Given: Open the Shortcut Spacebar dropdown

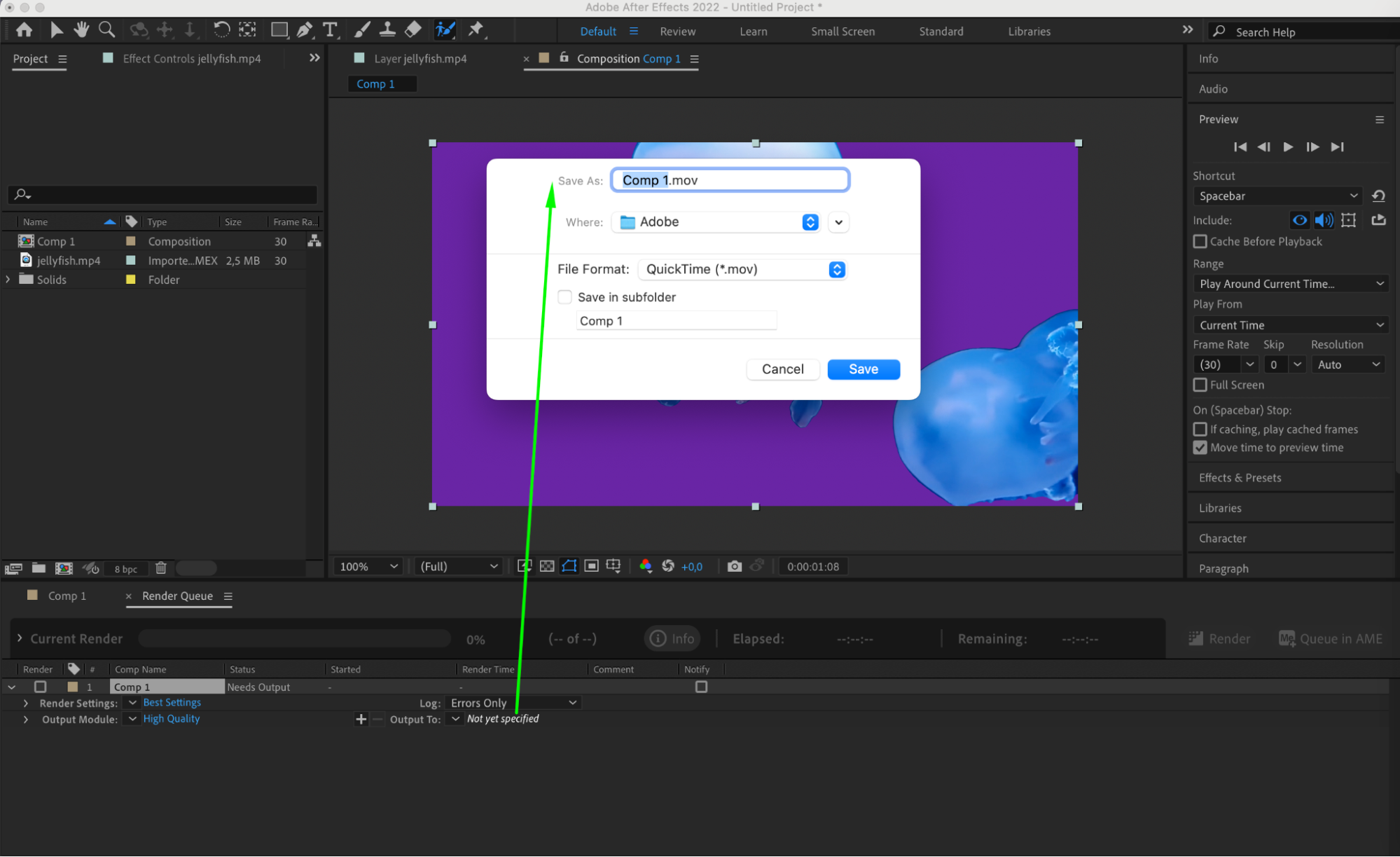Looking at the screenshot, I should point(1277,196).
